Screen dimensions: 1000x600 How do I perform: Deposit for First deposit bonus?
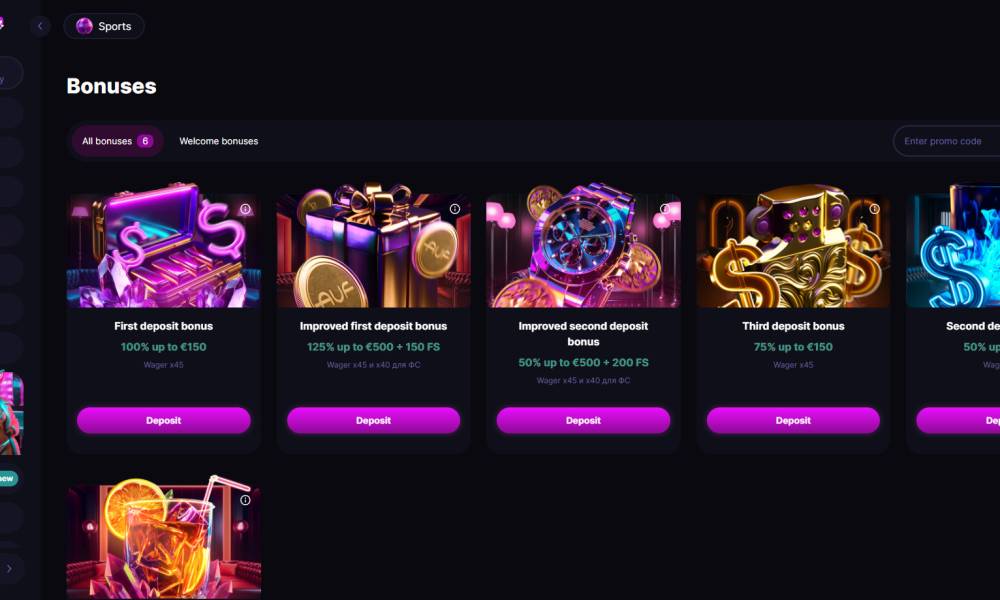click(164, 420)
